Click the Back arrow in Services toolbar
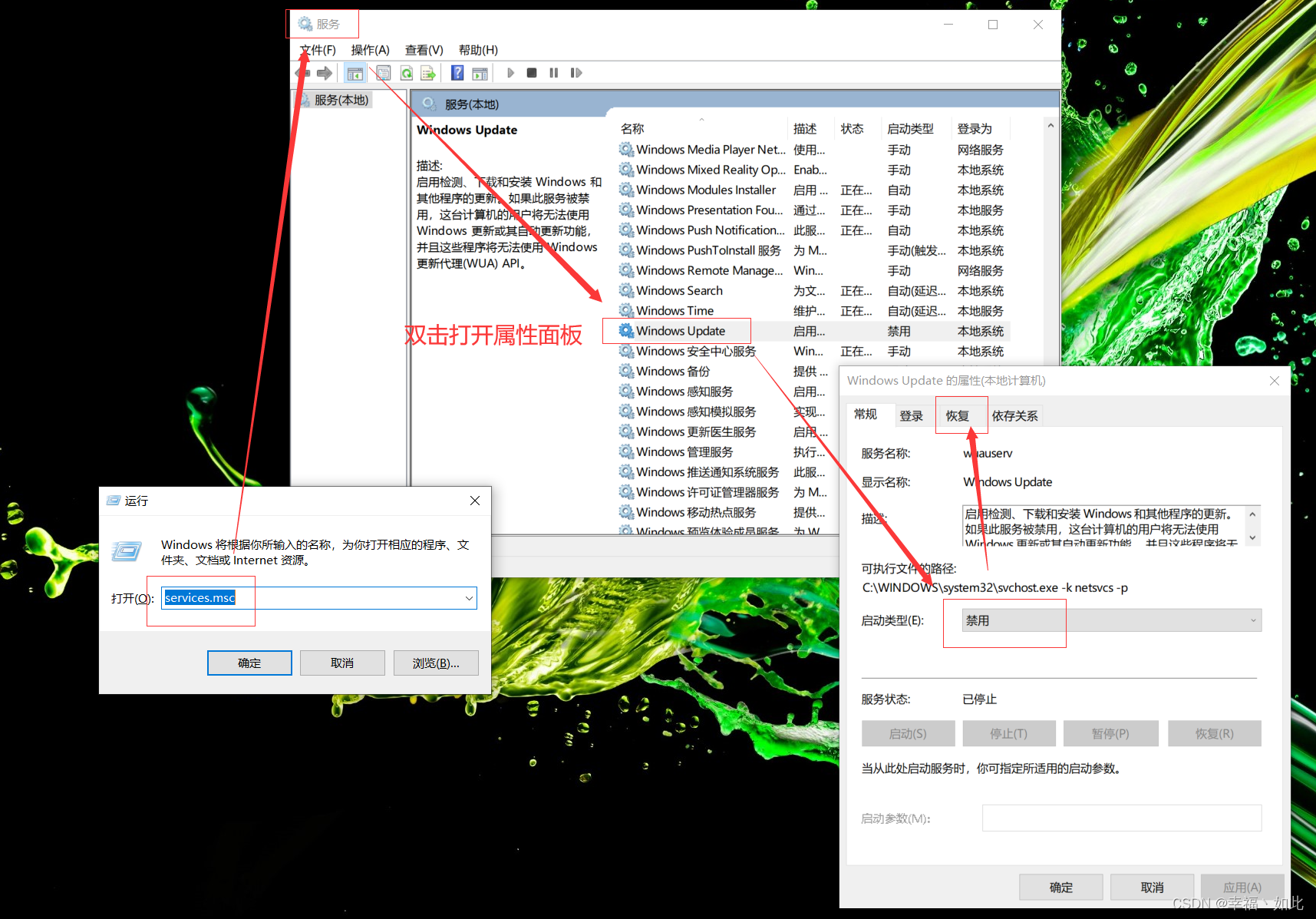This screenshot has height=919, width=1316. click(303, 73)
